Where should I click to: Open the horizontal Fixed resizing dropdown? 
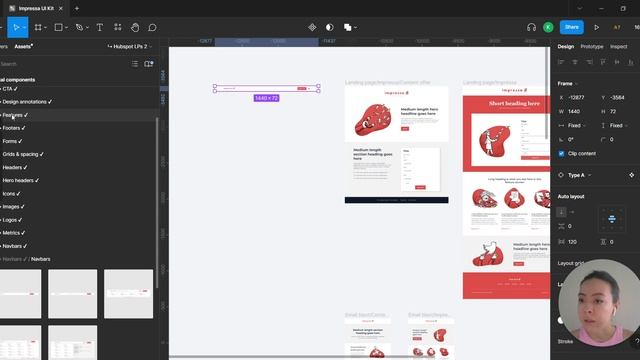[x=577, y=125]
